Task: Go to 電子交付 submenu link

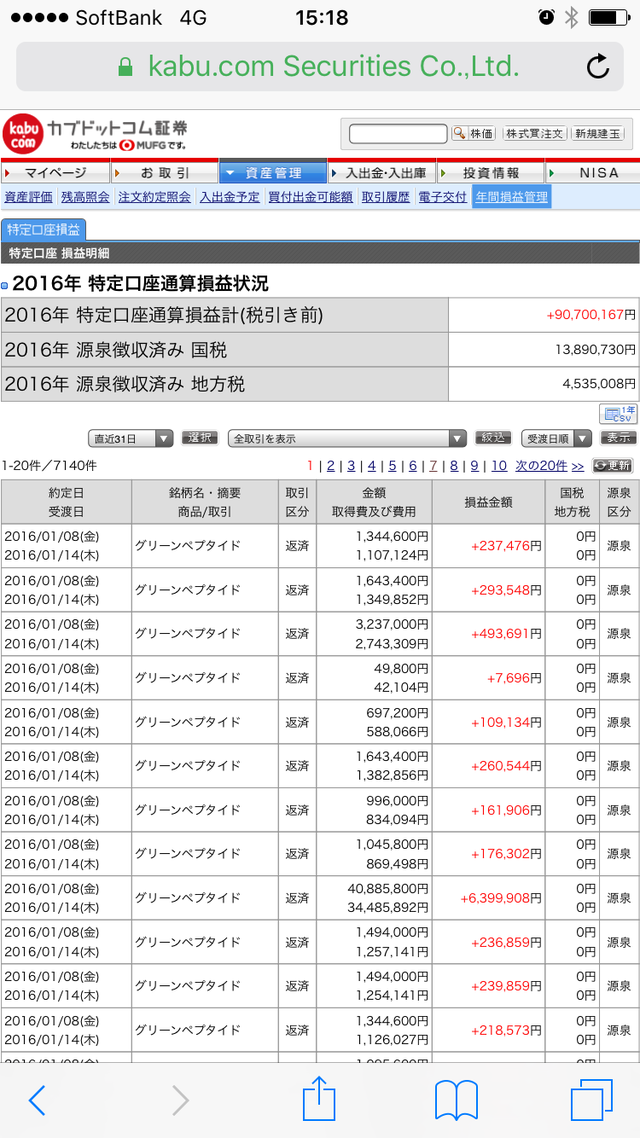Action: pyautogui.click(x=443, y=197)
